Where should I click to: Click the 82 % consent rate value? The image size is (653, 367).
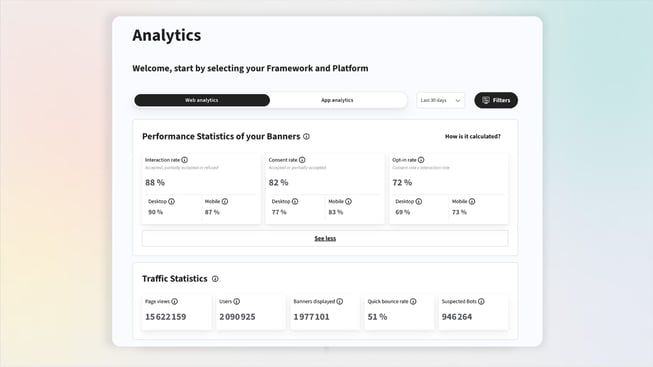click(x=278, y=182)
